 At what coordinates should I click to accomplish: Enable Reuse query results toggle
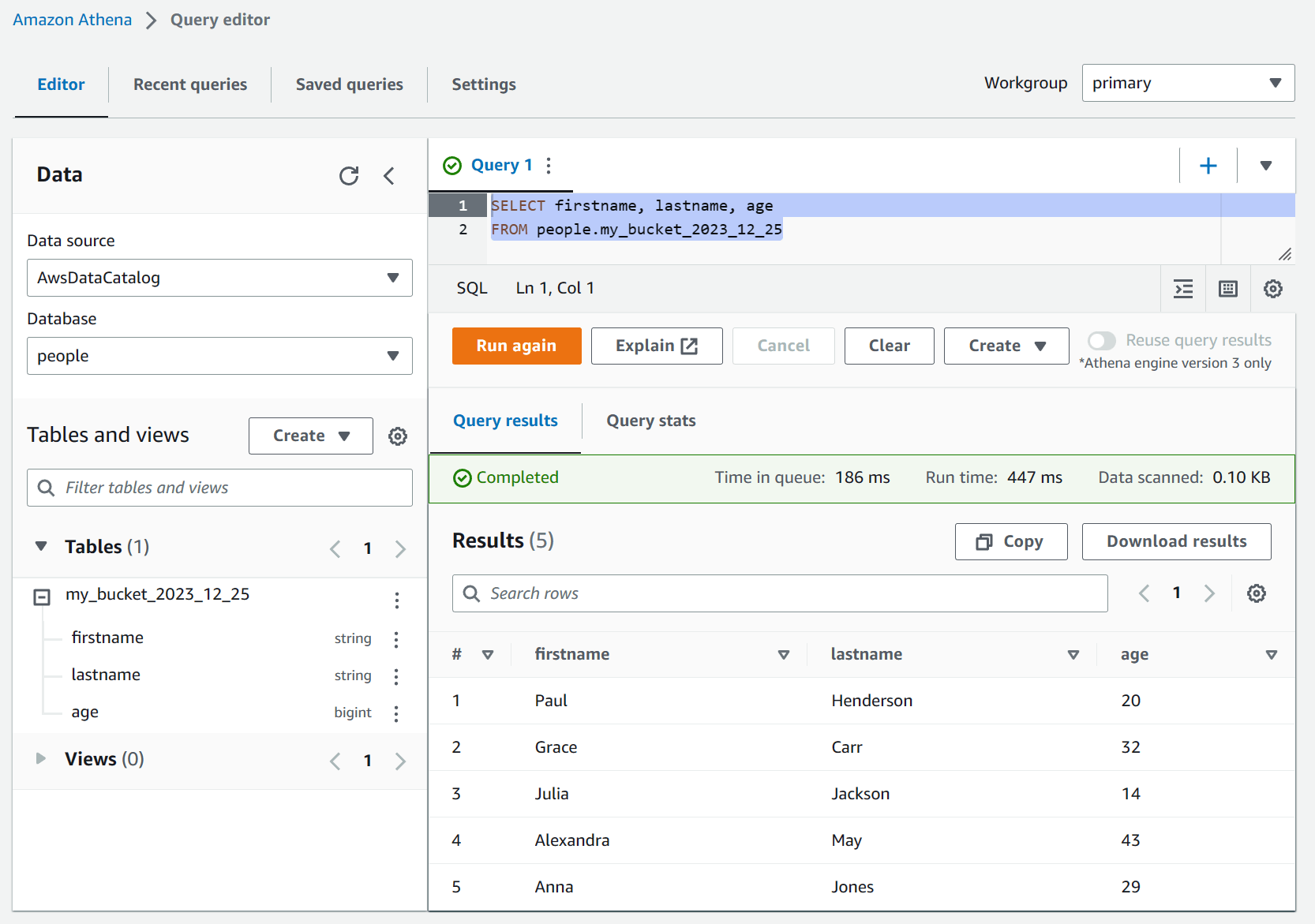[1102, 340]
